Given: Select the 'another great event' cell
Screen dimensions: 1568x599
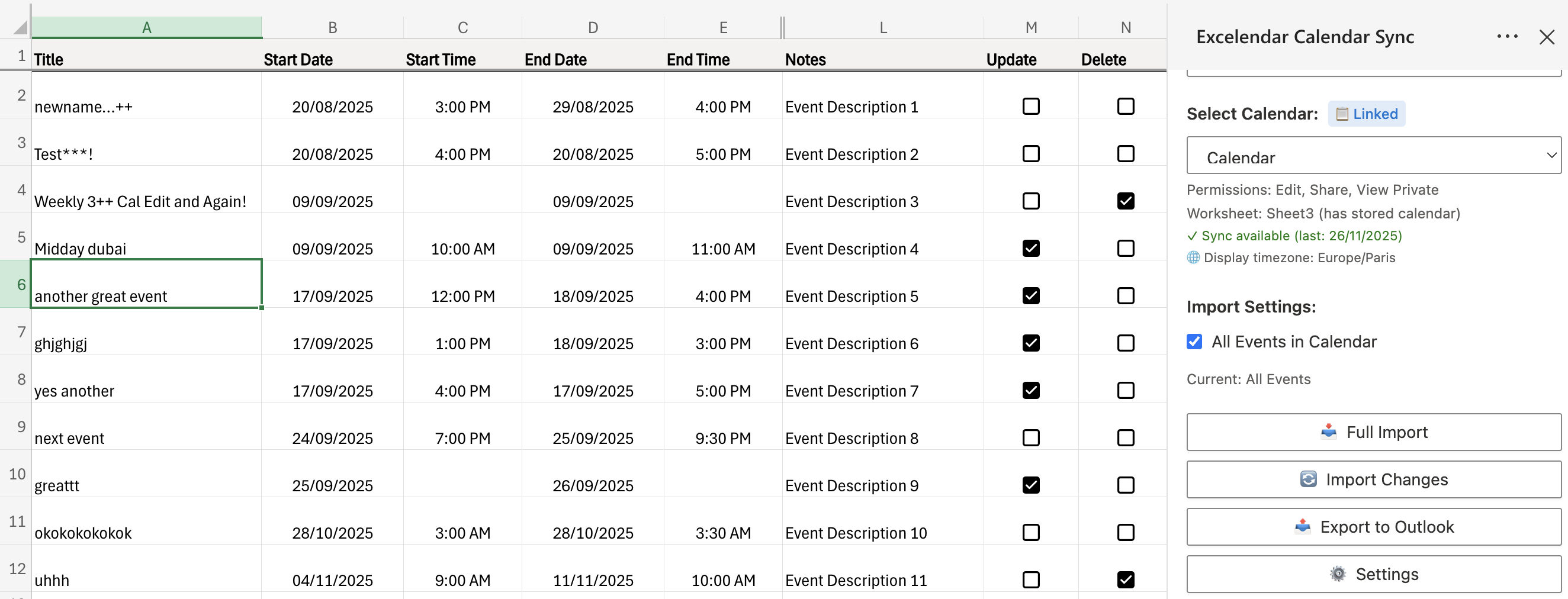Looking at the screenshot, I should click(147, 285).
